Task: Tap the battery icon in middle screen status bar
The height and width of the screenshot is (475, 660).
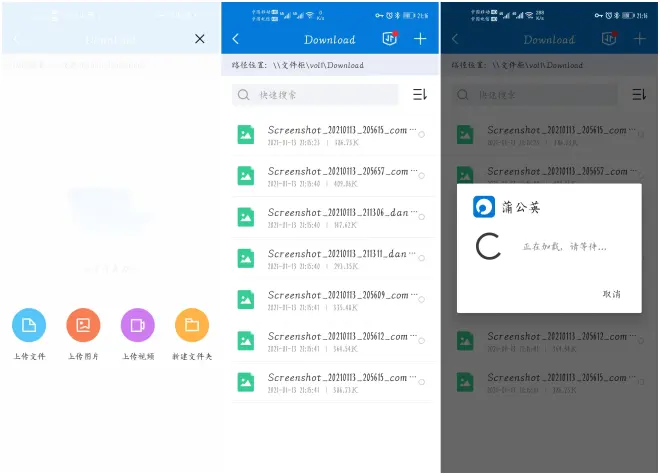Action: 409,16
